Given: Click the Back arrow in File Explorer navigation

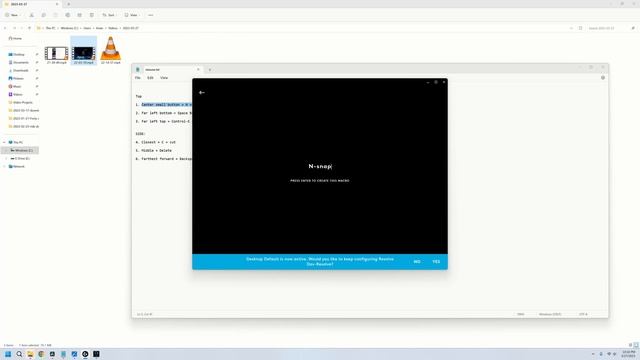Looking at the screenshot, I should pos(5,28).
